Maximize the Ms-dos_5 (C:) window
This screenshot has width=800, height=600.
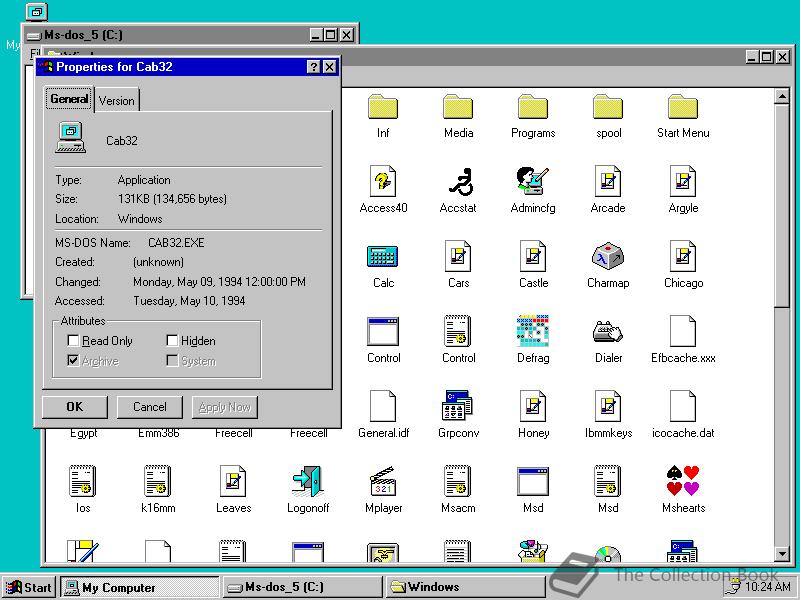331,35
